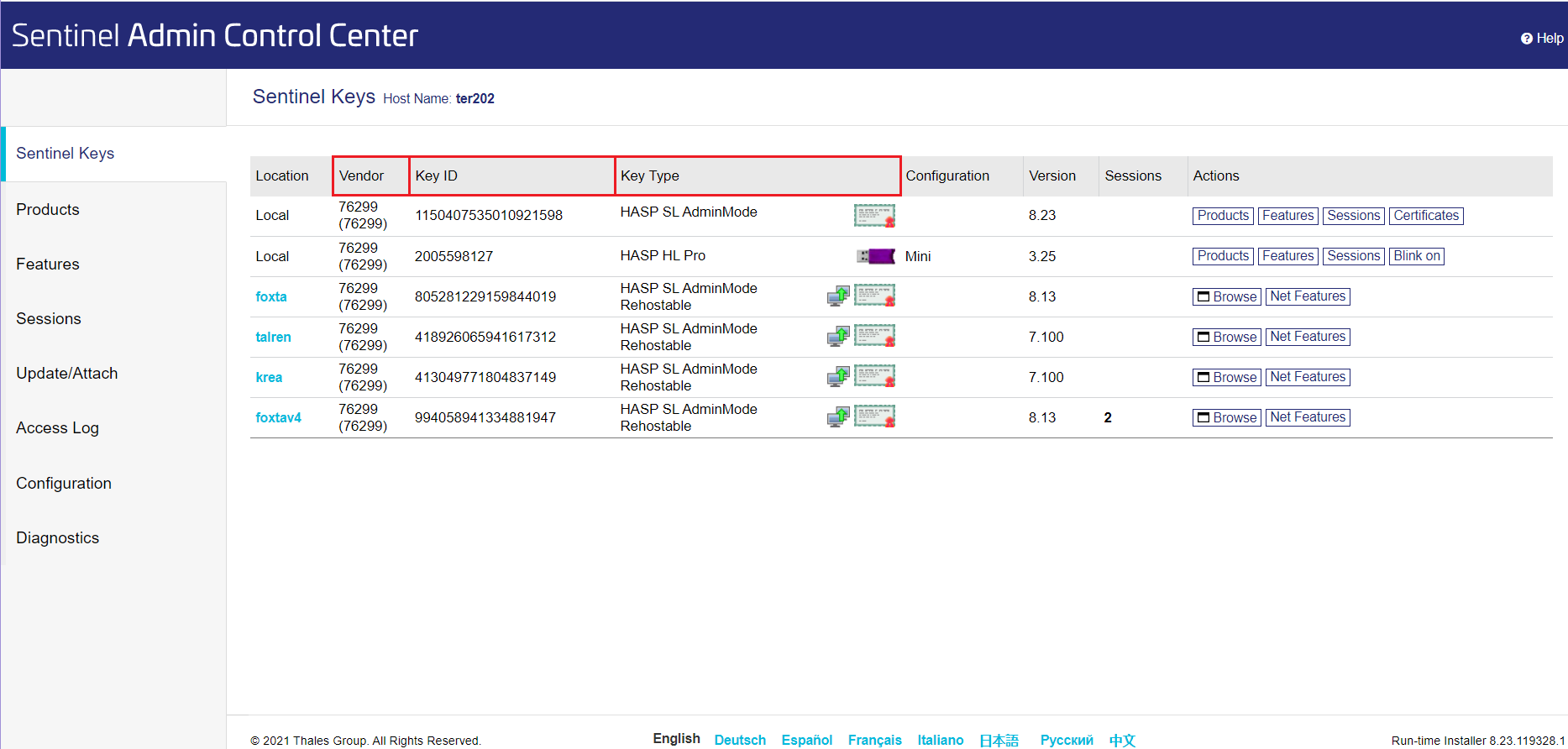Click Features button for key 2005598127
1568x749 pixels.
tap(1287, 256)
